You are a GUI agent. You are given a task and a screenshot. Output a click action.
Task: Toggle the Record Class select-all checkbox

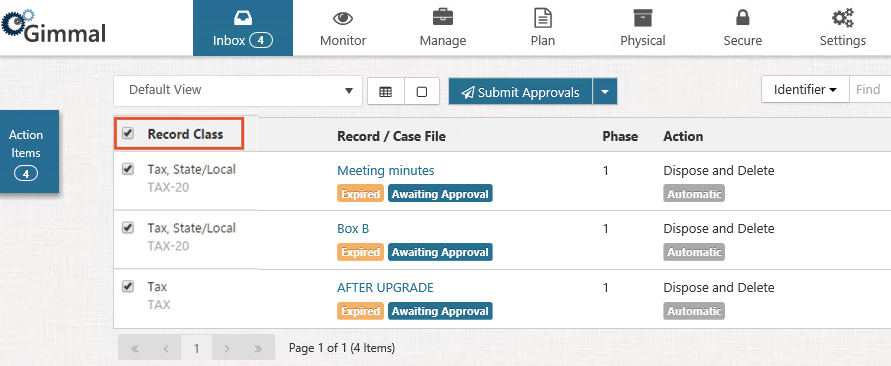pyautogui.click(x=128, y=134)
